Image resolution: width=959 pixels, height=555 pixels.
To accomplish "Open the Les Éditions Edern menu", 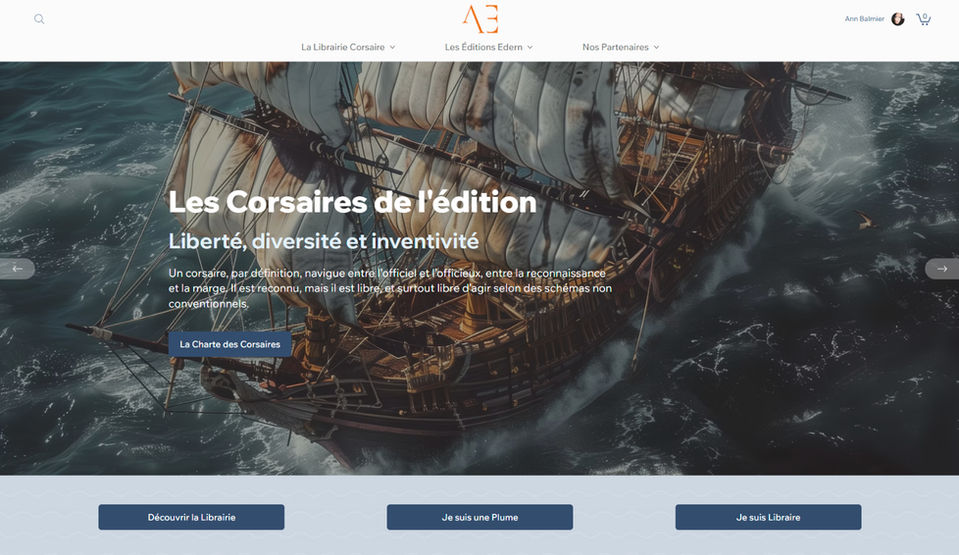I will 483,47.
